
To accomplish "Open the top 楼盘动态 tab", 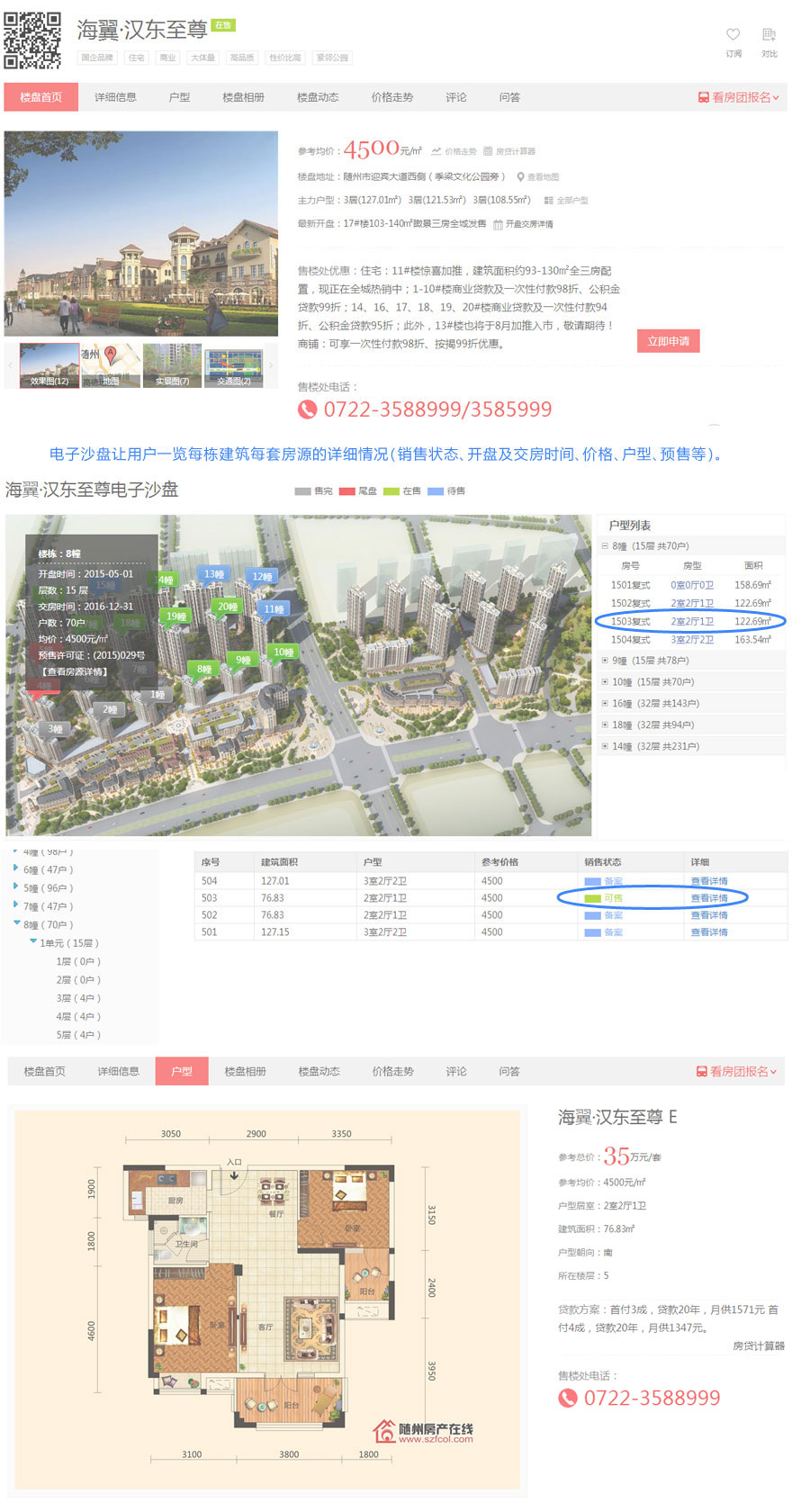I will 318,97.
